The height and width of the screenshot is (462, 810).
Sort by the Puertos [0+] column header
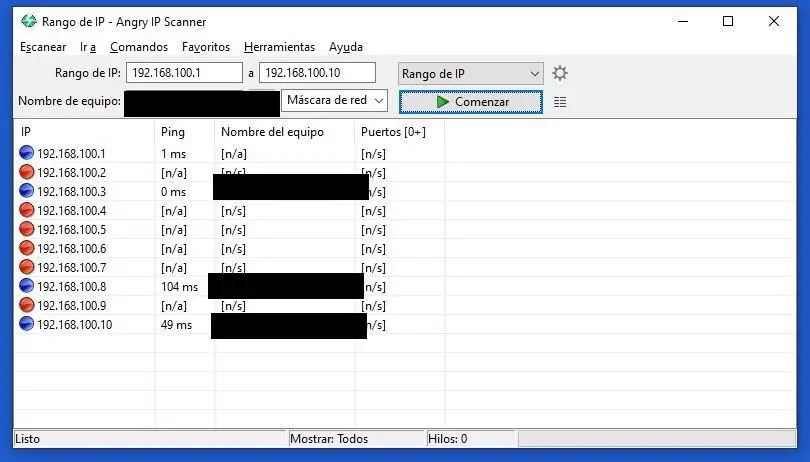tap(400, 132)
